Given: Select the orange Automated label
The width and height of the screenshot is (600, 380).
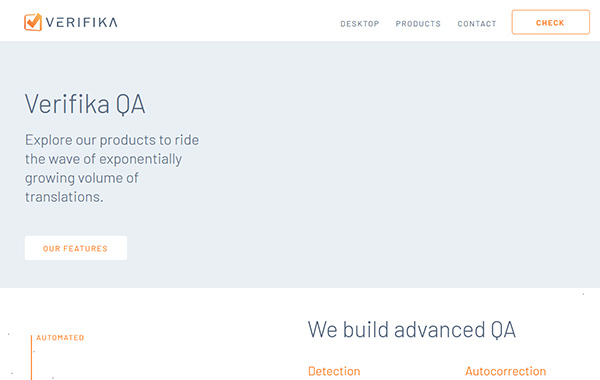Looking at the screenshot, I should [x=60, y=338].
